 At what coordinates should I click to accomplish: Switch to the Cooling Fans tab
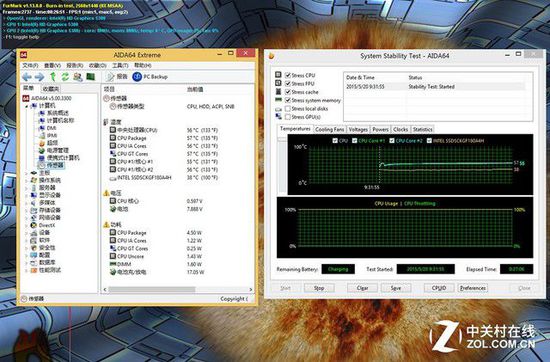pyautogui.click(x=329, y=129)
